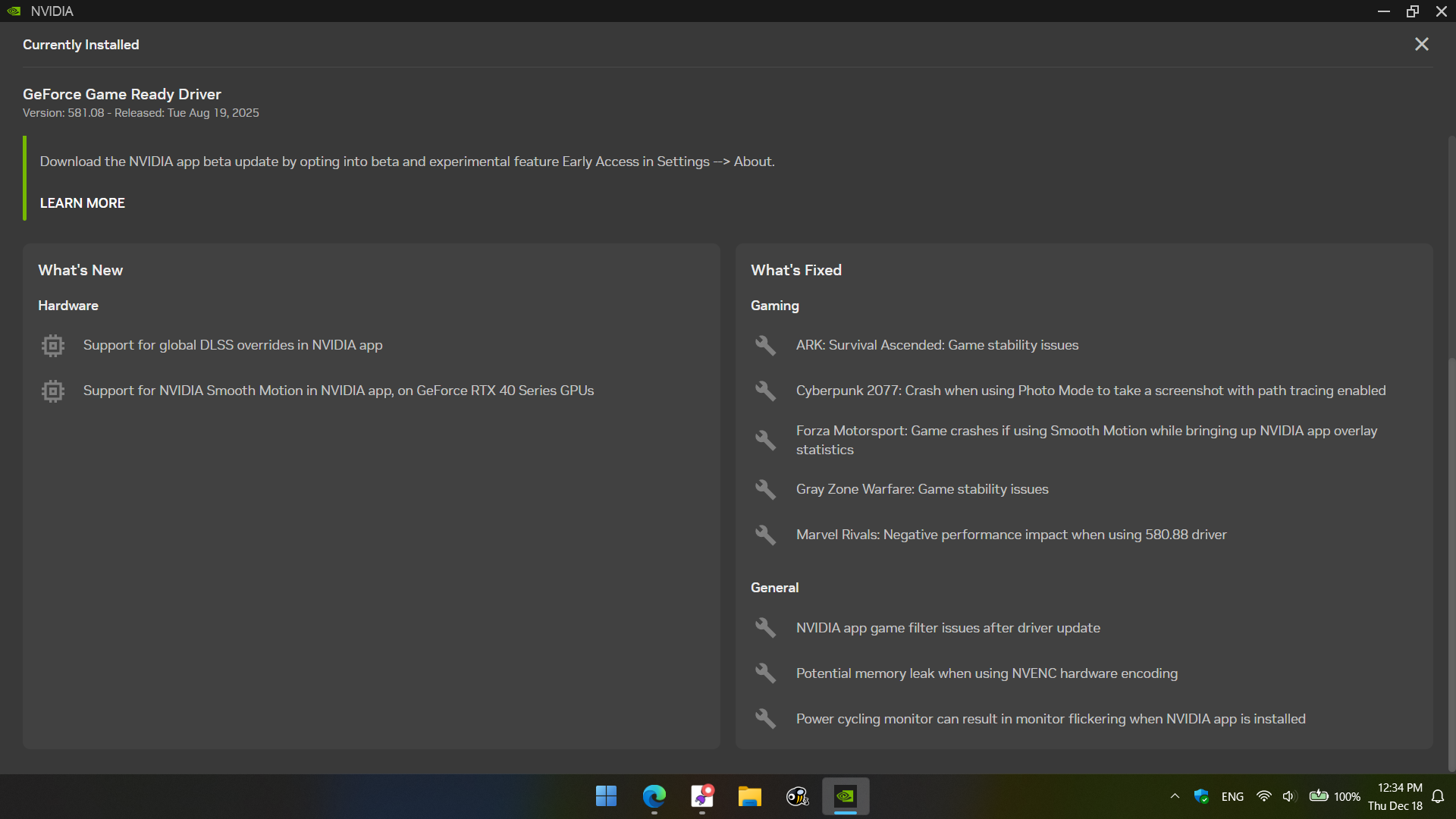Click wrench icon beside Marvel Rivals fix
1456x819 pixels.
765,535
